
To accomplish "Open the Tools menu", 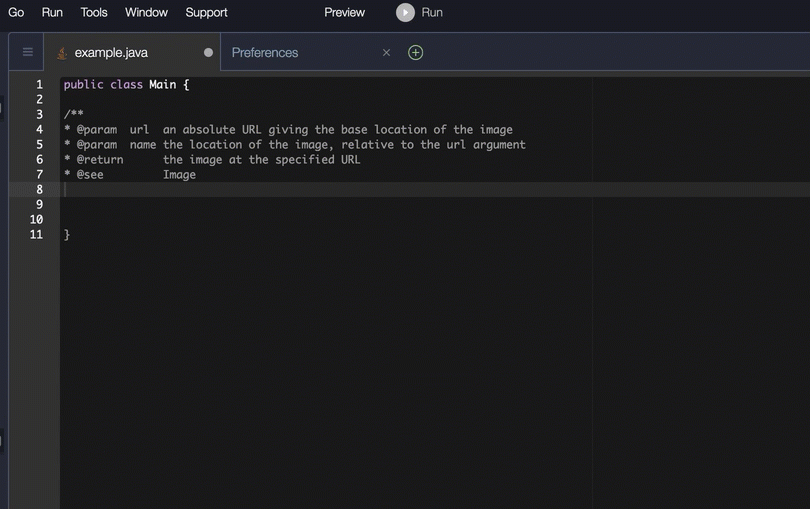I will coord(94,13).
